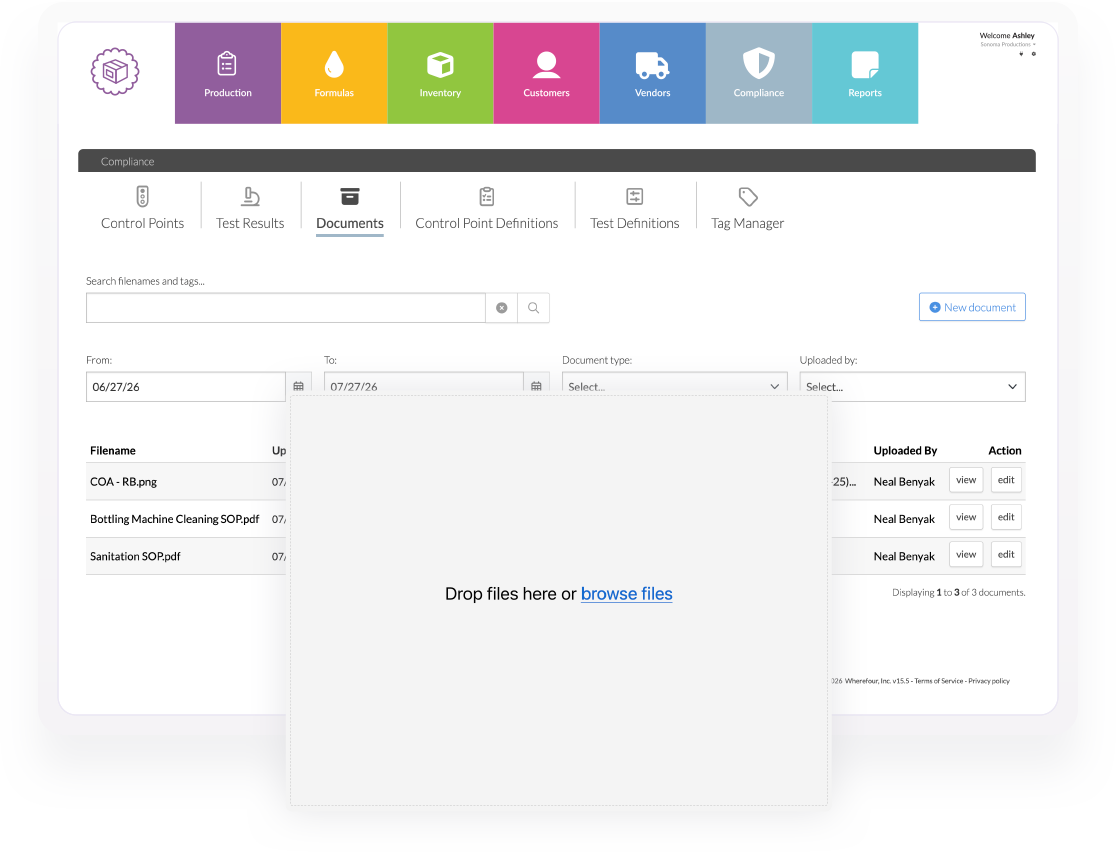The height and width of the screenshot is (852, 1116).
Task: Edit the Sanitation SOP.pdf document
Action: point(1006,554)
